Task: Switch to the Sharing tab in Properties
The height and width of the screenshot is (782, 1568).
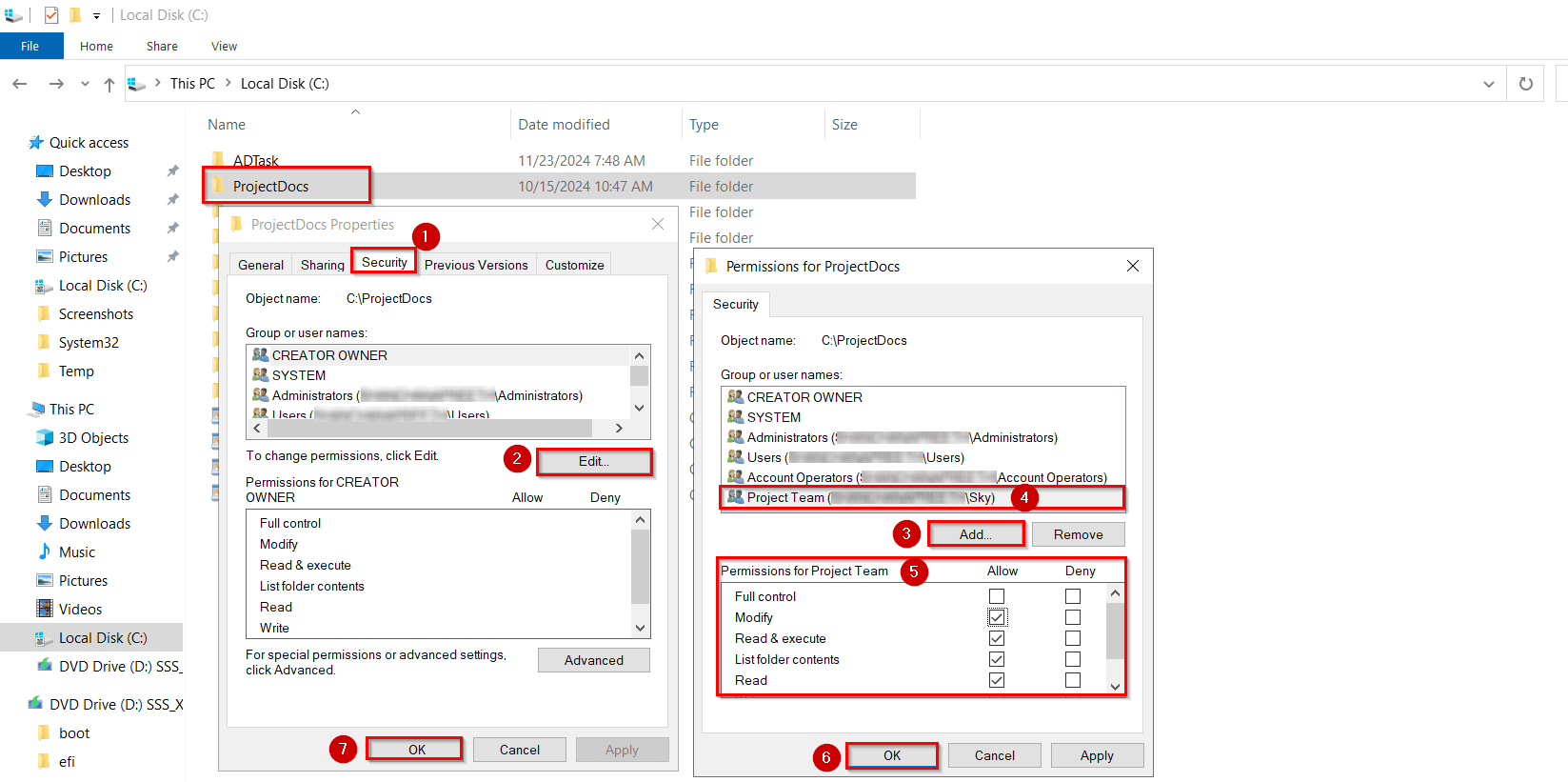Action: click(323, 265)
